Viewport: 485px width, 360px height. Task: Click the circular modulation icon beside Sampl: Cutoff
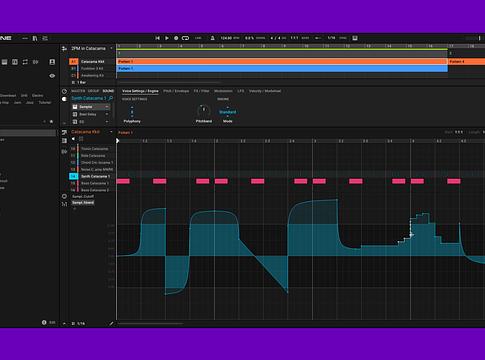point(64,196)
